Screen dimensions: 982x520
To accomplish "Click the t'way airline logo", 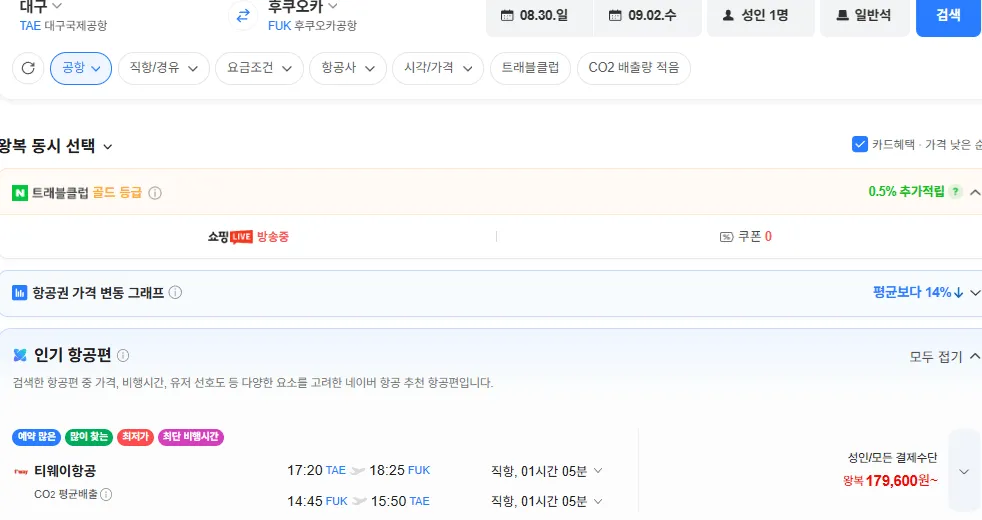I will click(21, 471).
